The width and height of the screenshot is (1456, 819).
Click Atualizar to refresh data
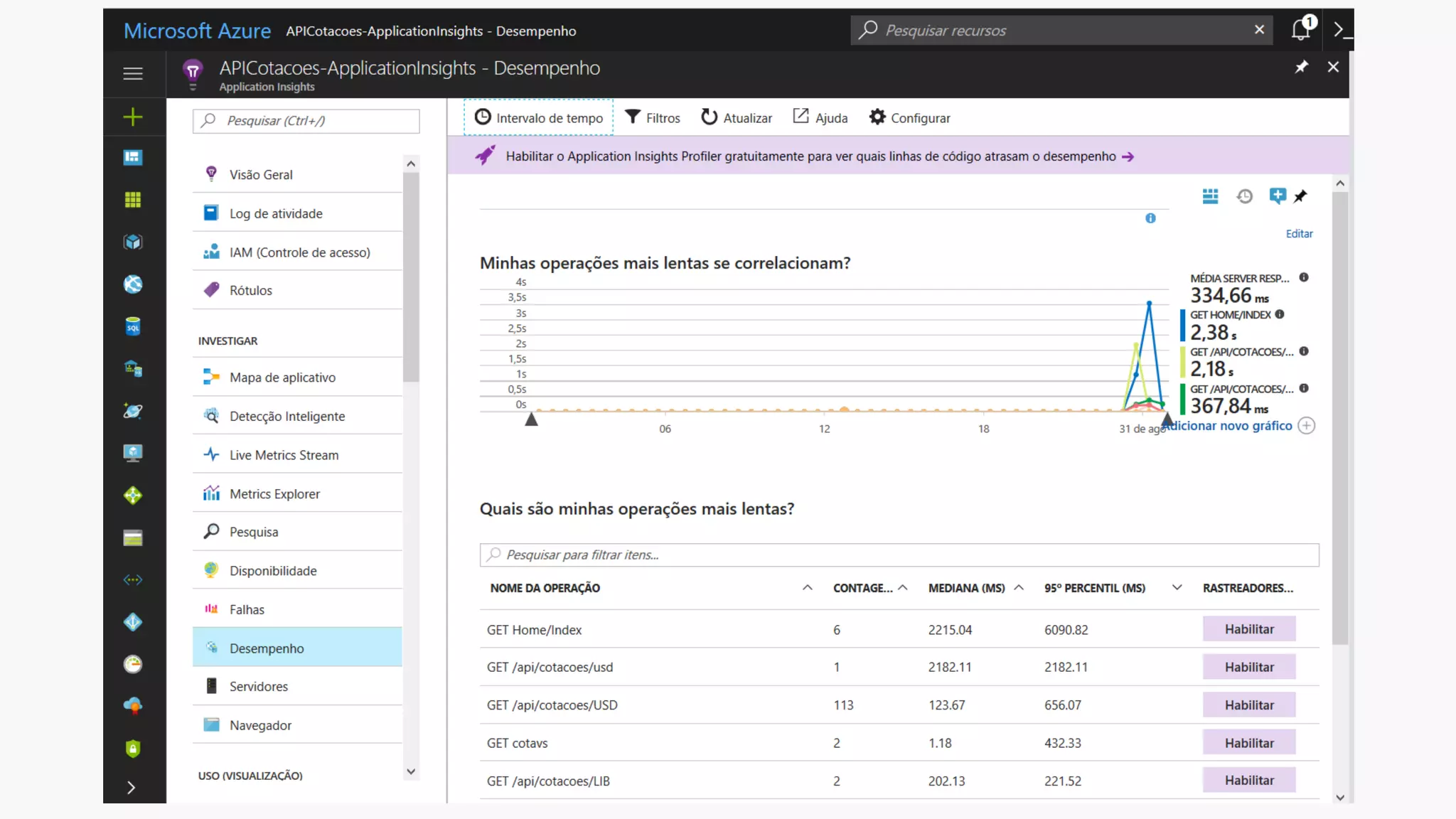tap(737, 117)
